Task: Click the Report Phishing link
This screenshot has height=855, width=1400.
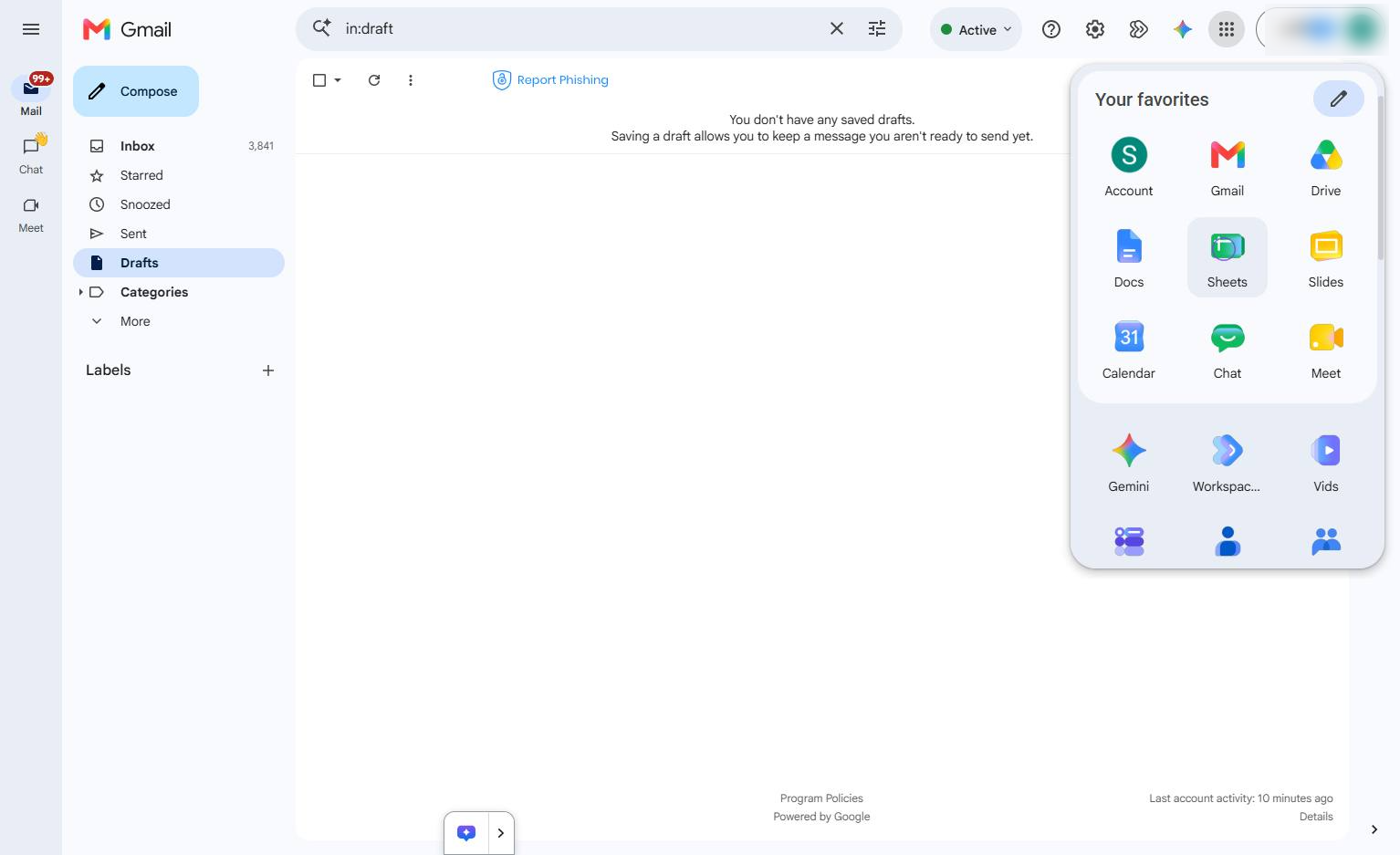Action: (x=550, y=80)
